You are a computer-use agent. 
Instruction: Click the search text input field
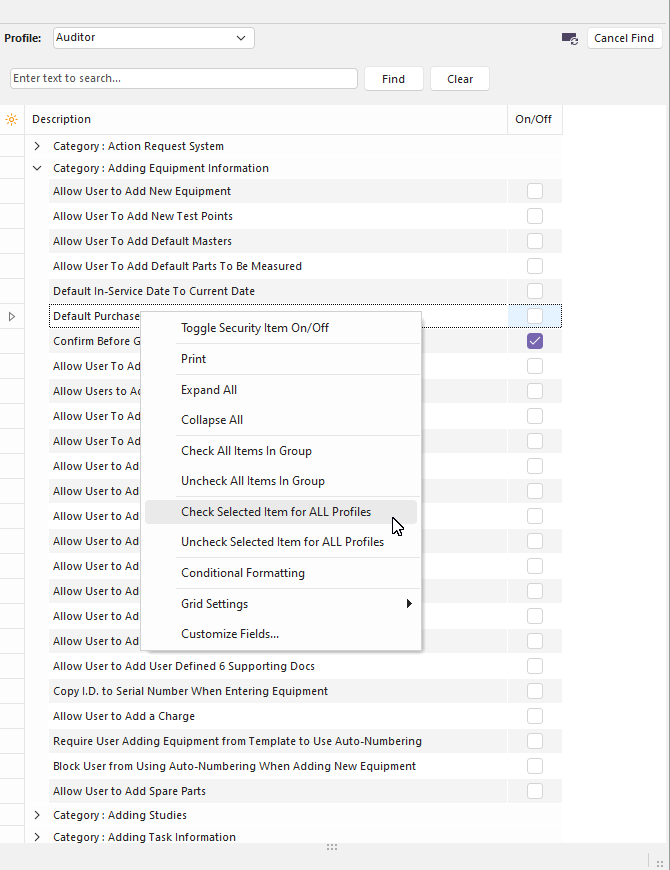coord(184,78)
